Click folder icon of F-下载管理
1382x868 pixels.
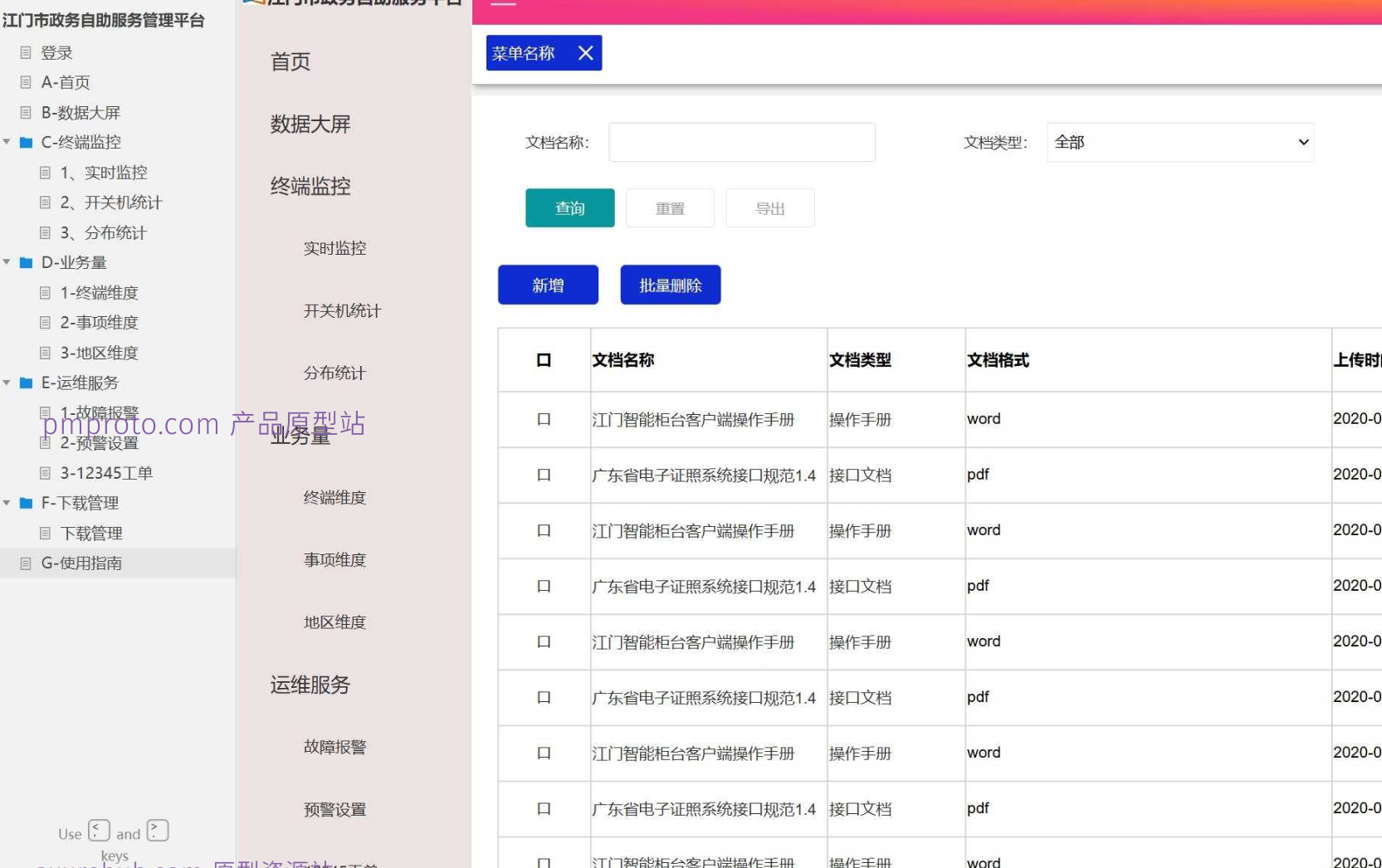coord(26,504)
